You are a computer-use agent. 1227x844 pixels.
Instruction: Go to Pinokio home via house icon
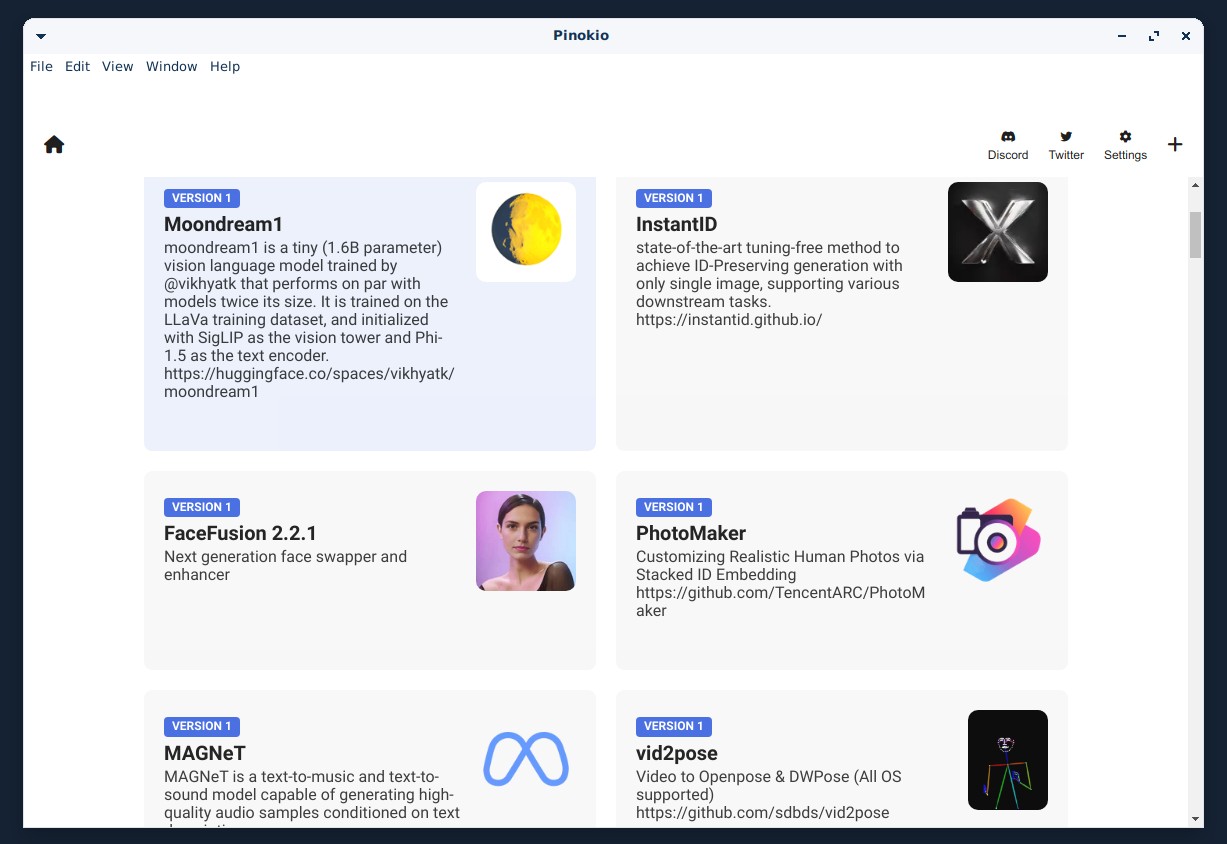[54, 145]
